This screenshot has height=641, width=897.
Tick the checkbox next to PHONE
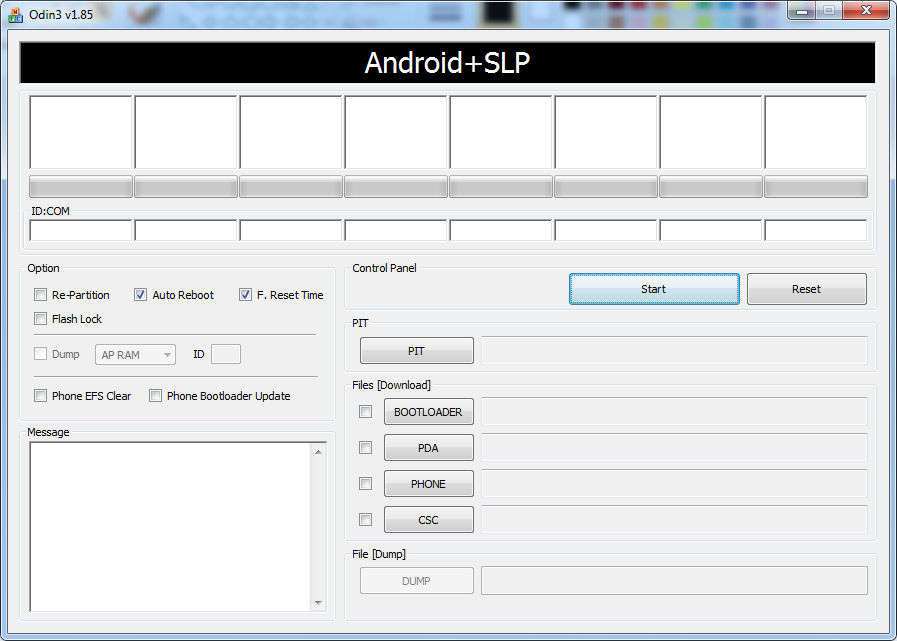coord(365,484)
